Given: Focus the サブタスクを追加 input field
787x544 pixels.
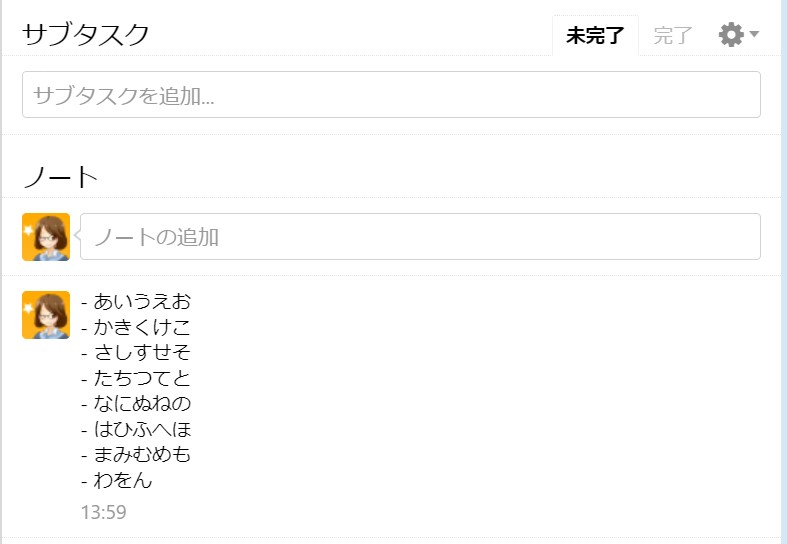Looking at the screenshot, I should coord(391,95).
